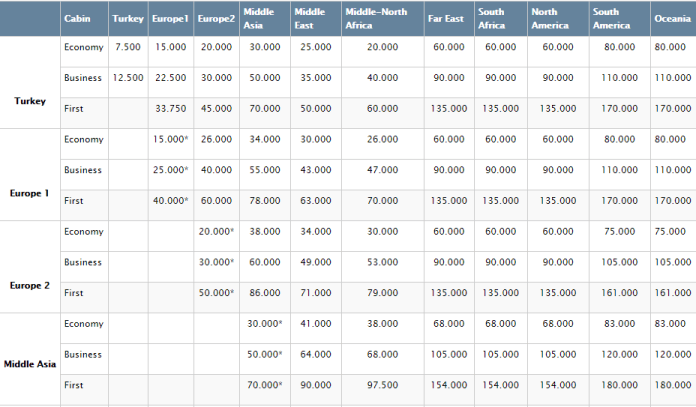Click the 'Oceania' column header
Viewport: 696px width, 407px height.
click(672, 19)
